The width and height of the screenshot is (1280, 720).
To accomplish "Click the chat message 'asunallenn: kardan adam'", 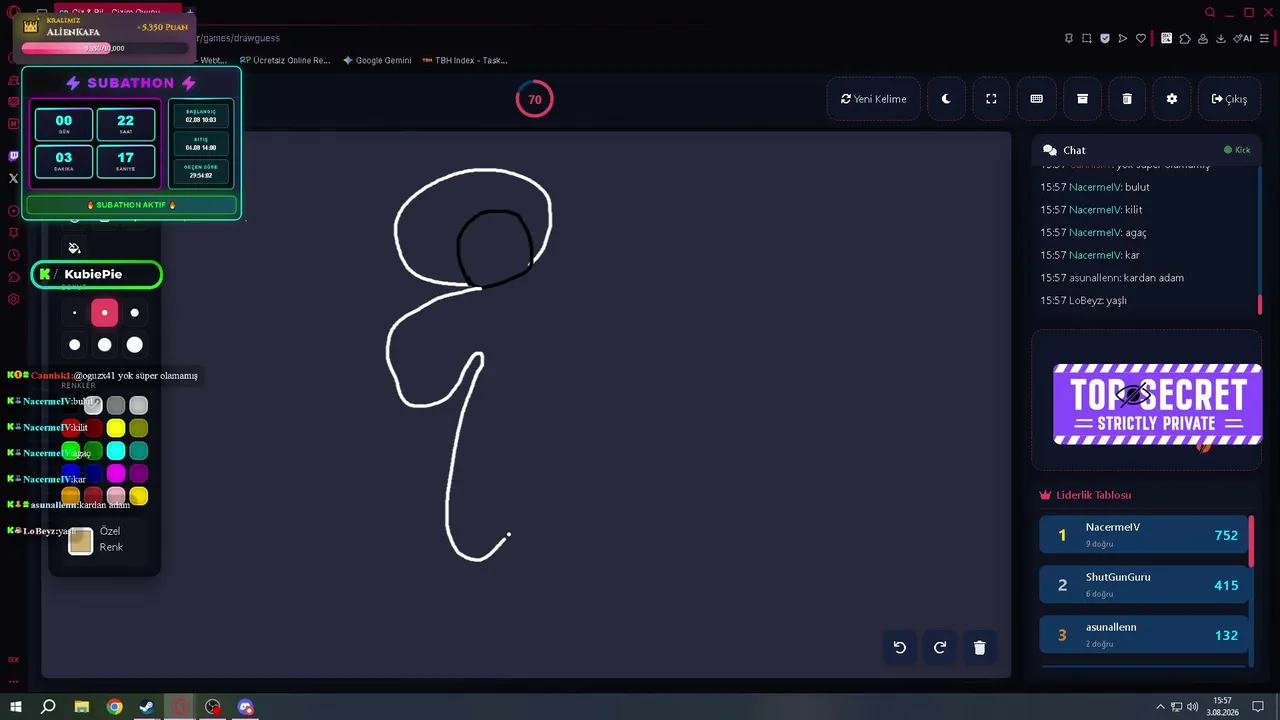I will pyautogui.click(x=1112, y=278).
